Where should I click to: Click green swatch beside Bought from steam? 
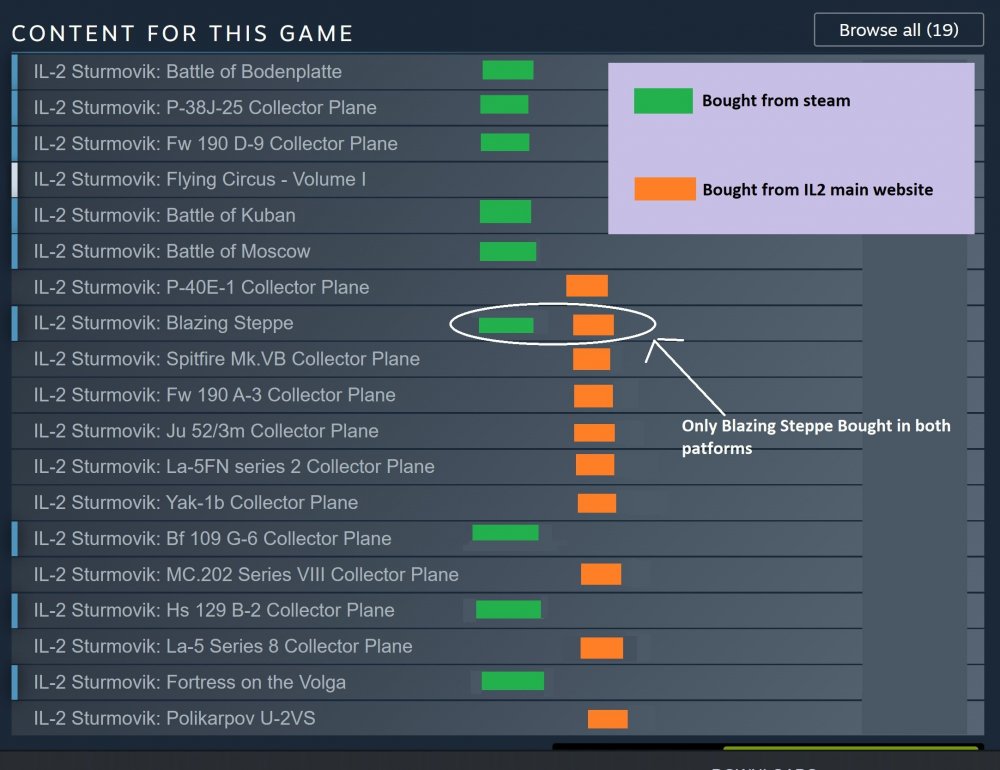coord(663,101)
